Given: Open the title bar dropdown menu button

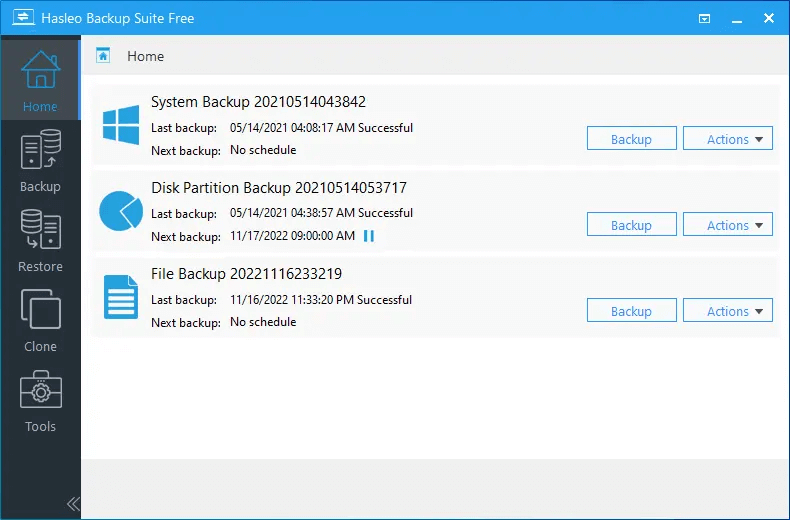Looking at the screenshot, I should click(705, 18).
